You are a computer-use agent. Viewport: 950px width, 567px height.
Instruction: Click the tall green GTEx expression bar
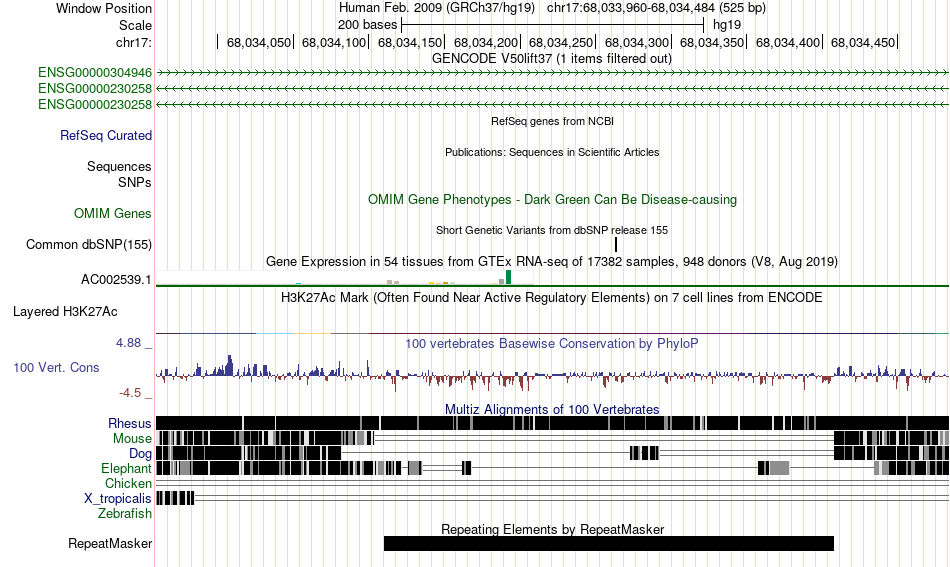(x=508, y=277)
